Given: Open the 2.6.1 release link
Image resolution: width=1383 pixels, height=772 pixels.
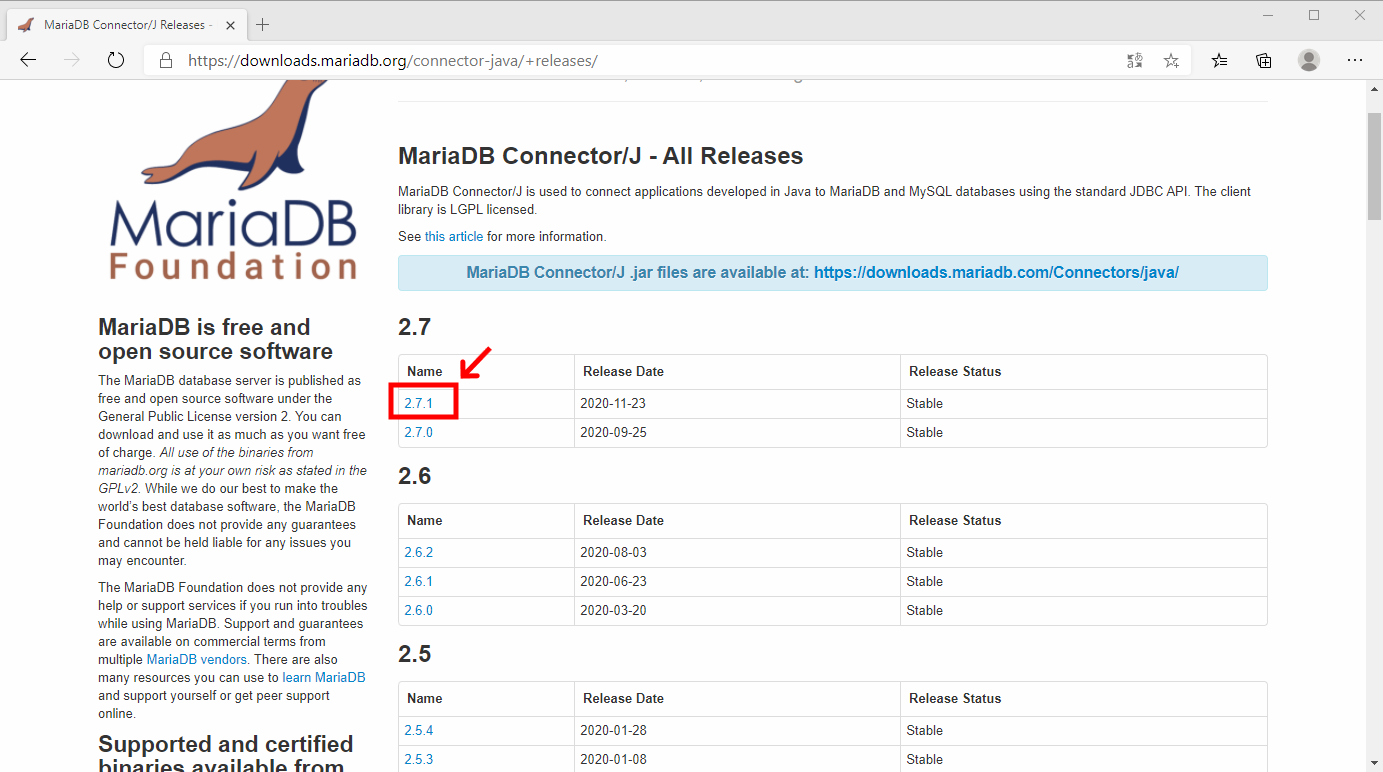Looking at the screenshot, I should click(x=419, y=582).
